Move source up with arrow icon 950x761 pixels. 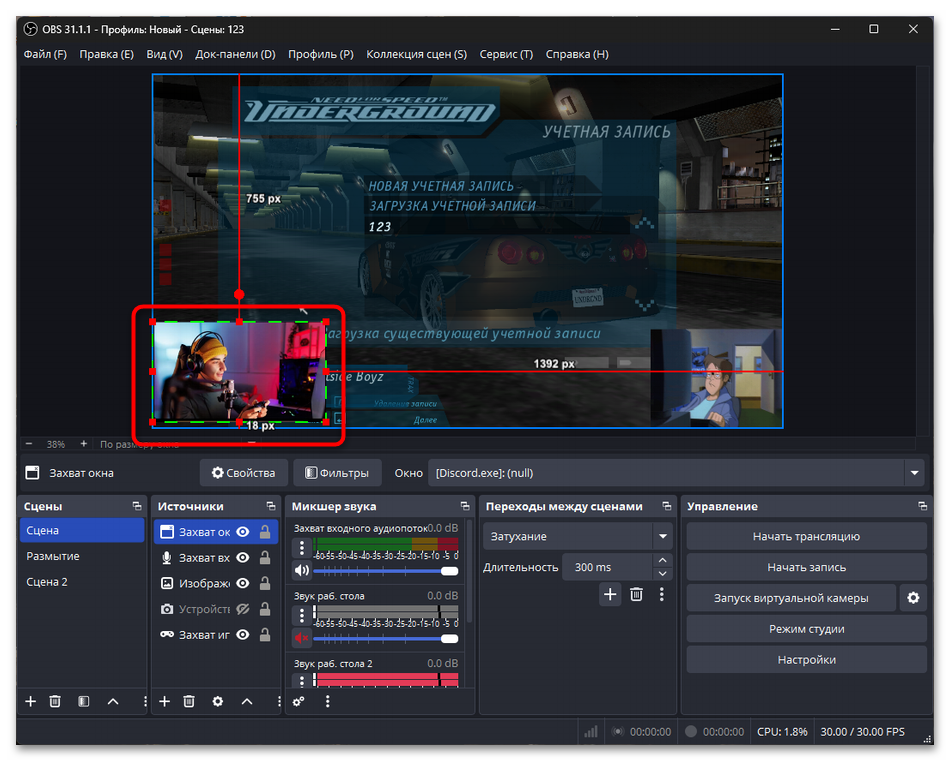pos(247,701)
